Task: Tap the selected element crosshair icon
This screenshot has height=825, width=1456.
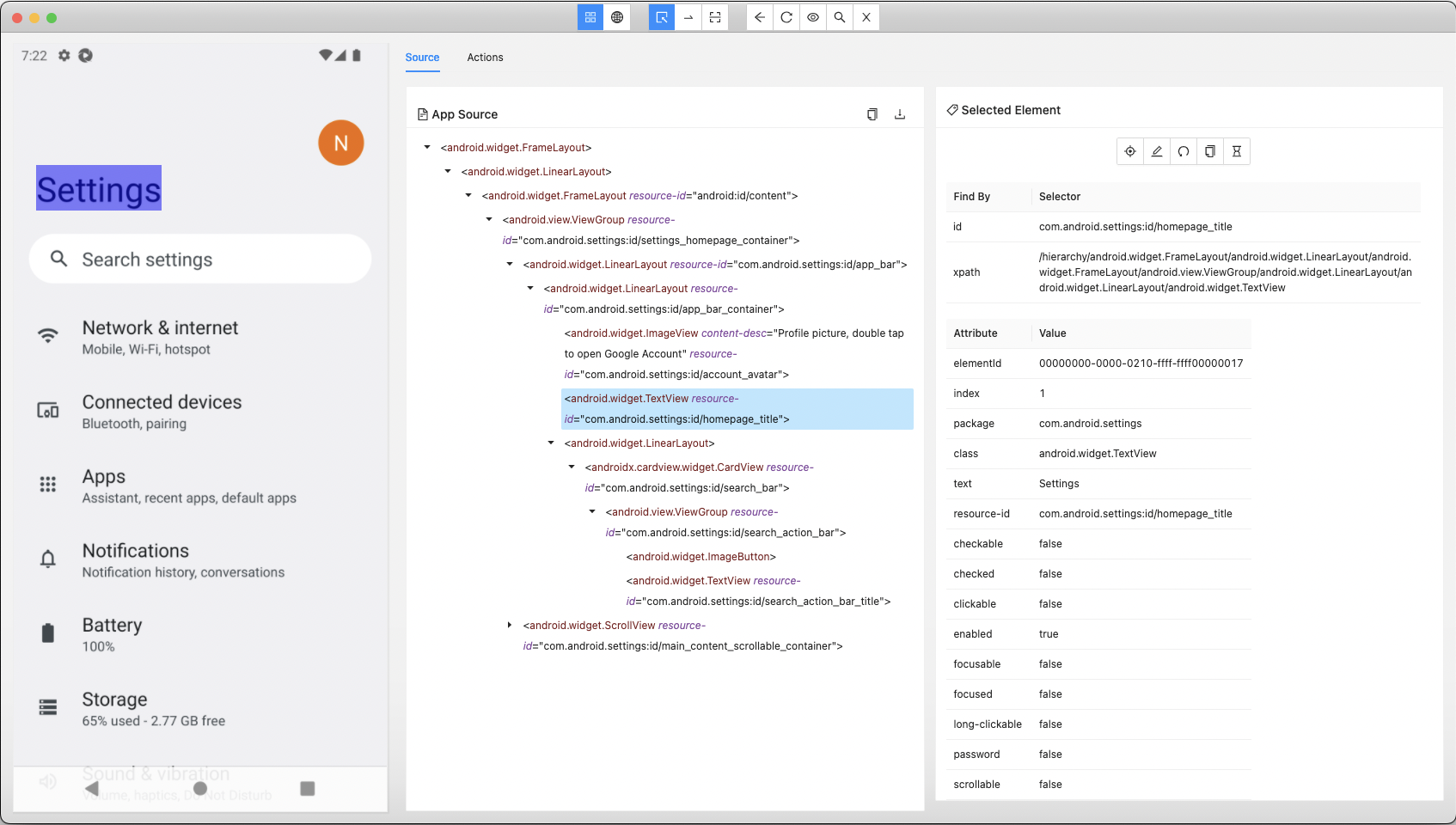Action: [x=1130, y=151]
